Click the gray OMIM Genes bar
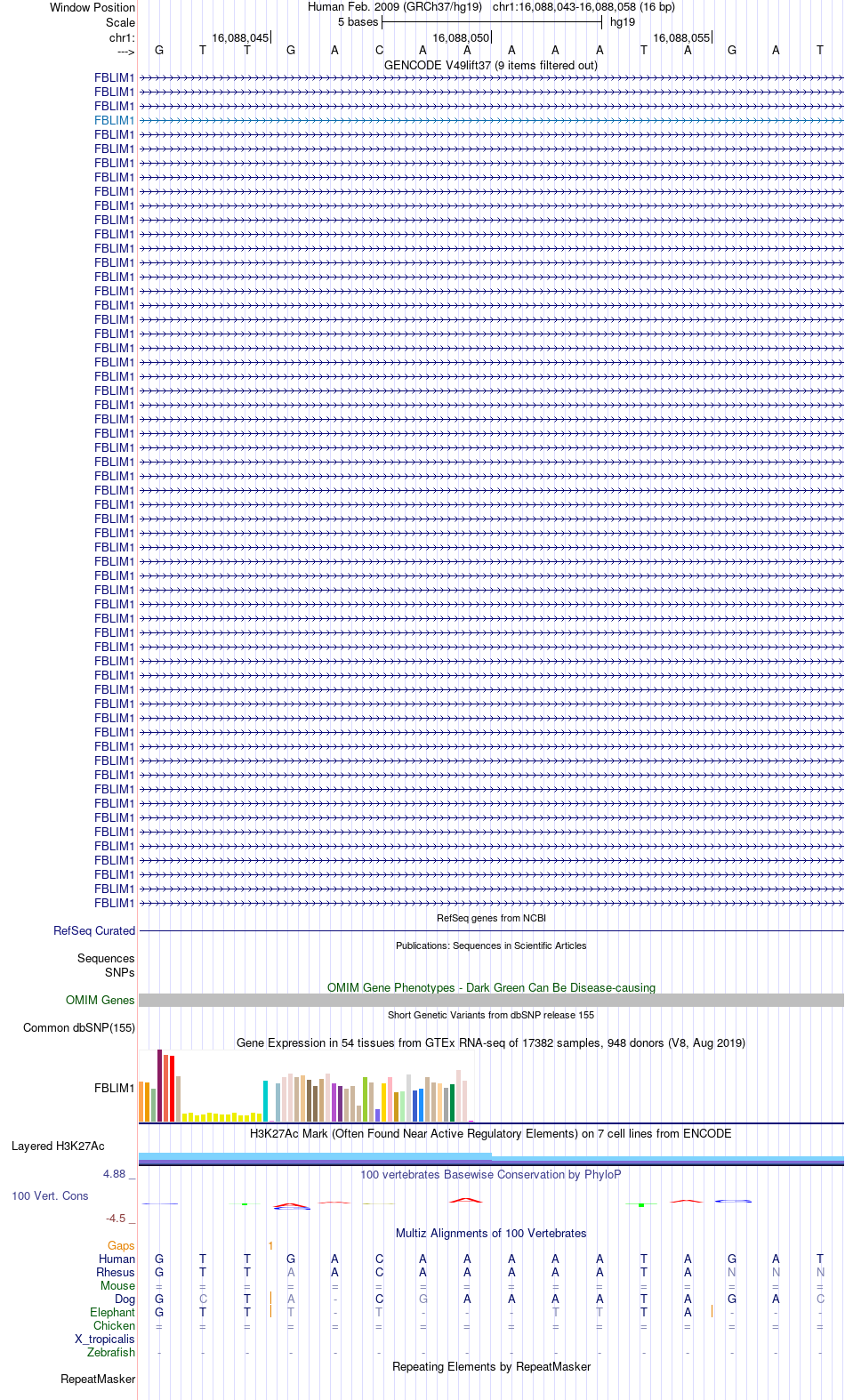This screenshot has height=1400, width=845. click(491, 1000)
